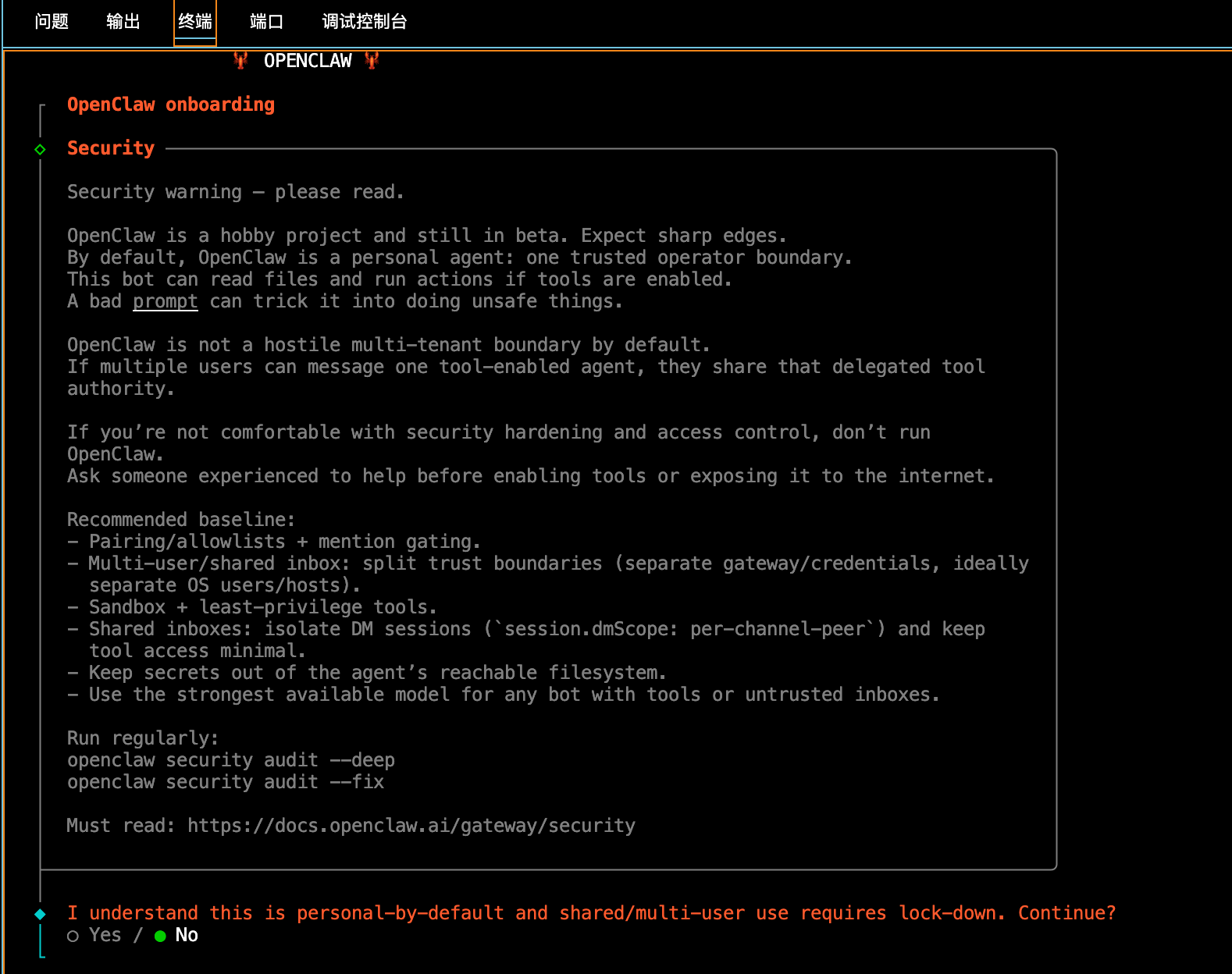The width and height of the screenshot is (1232, 974).
Task: Click the "Run regularly:" label
Action: (143, 738)
